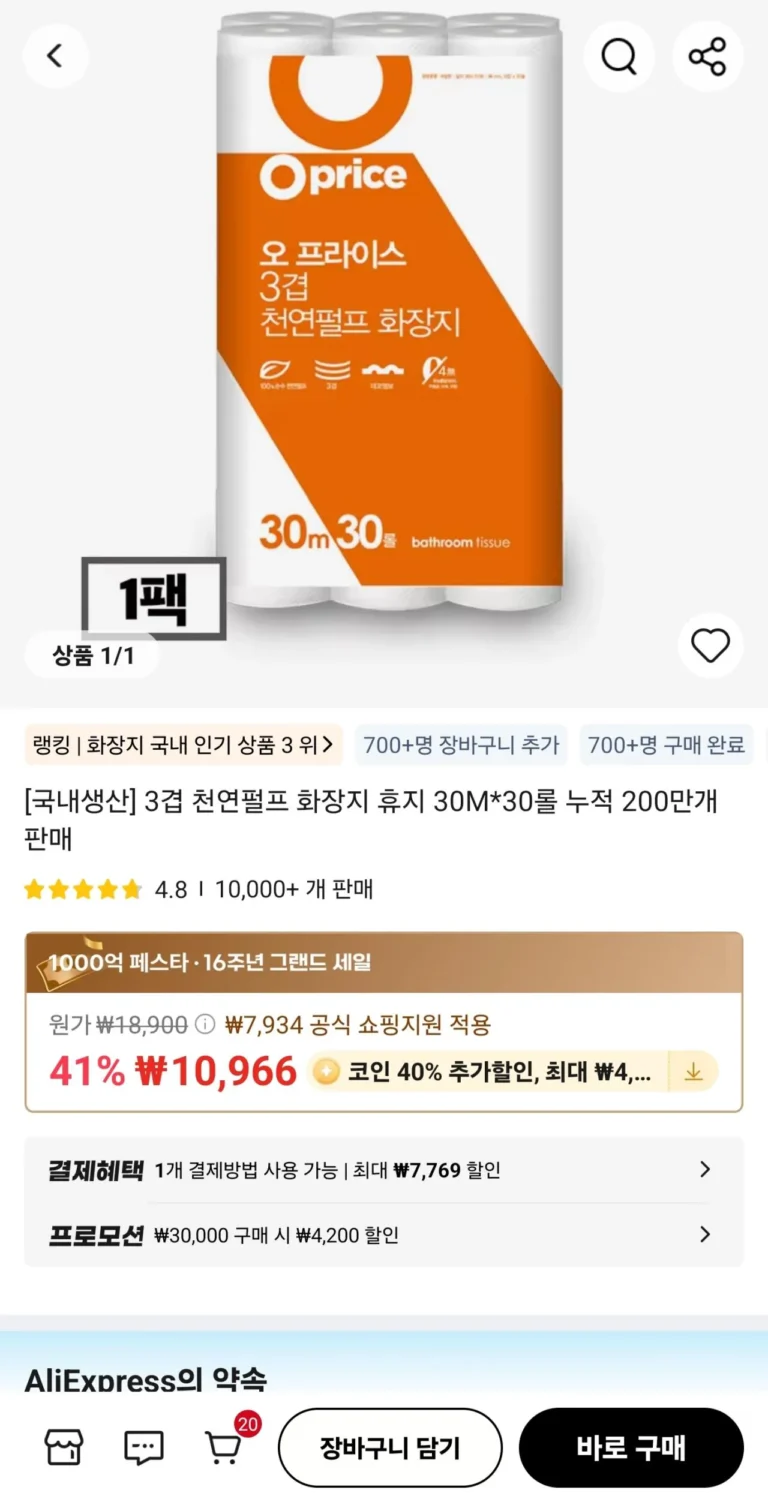Click the coin discount download icon
The image size is (768, 1508).
(693, 1072)
